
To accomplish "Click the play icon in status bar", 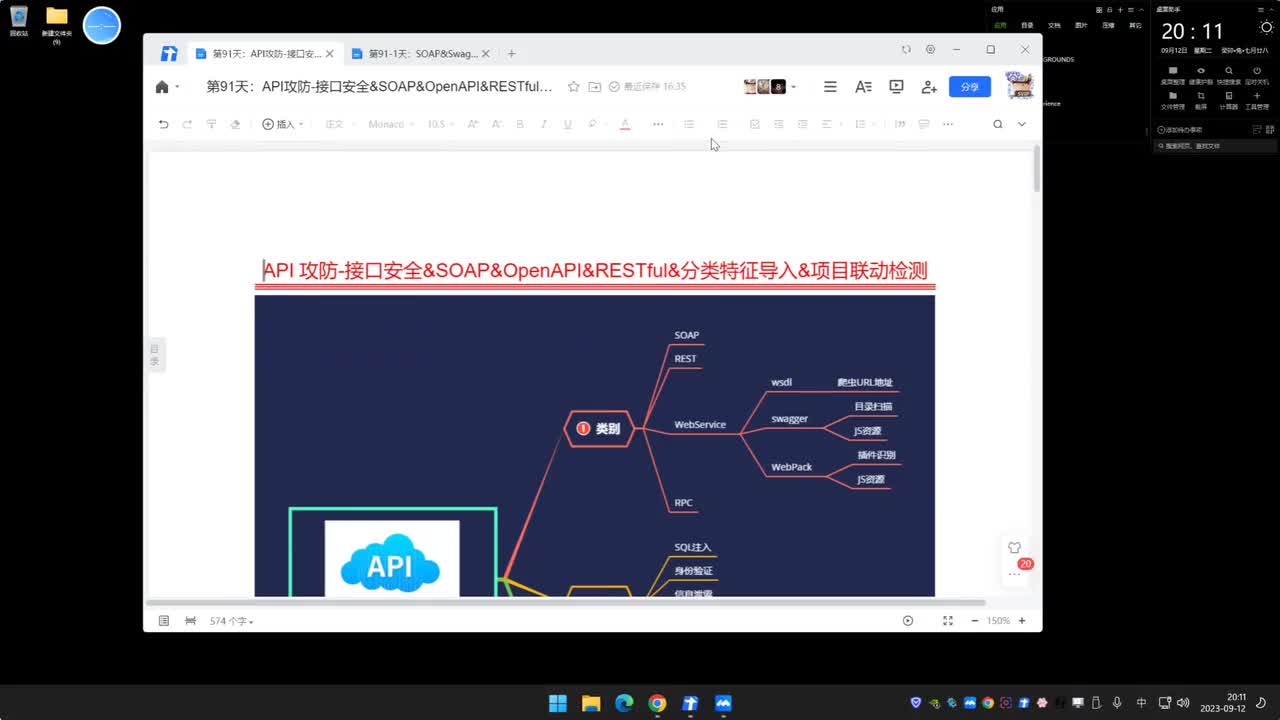I will 908,621.
